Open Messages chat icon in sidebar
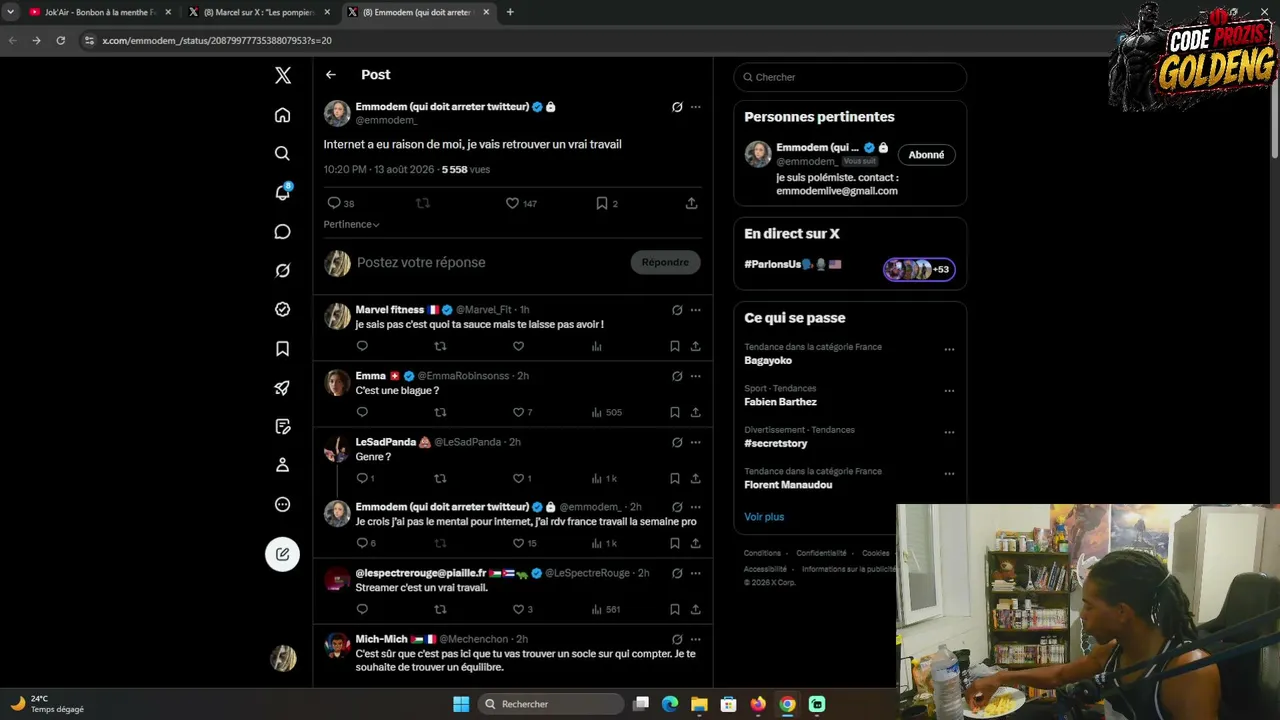 [283, 232]
